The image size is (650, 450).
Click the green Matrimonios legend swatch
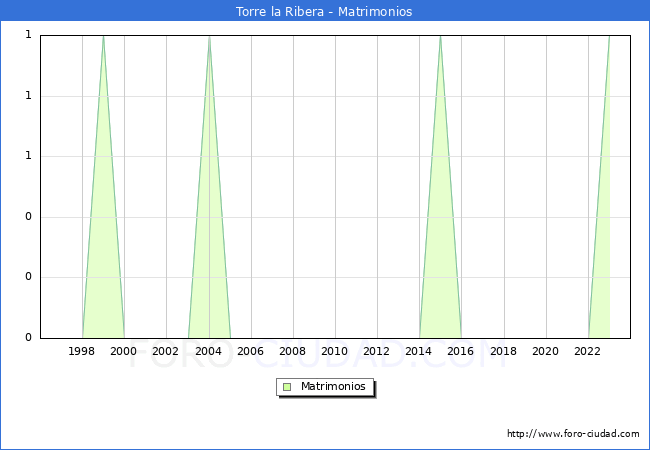pos(287,387)
